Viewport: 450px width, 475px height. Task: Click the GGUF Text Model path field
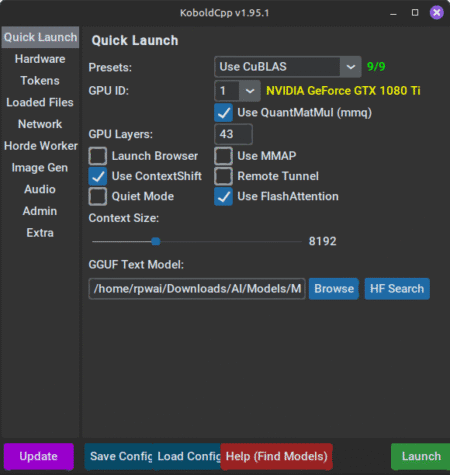click(197, 289)
